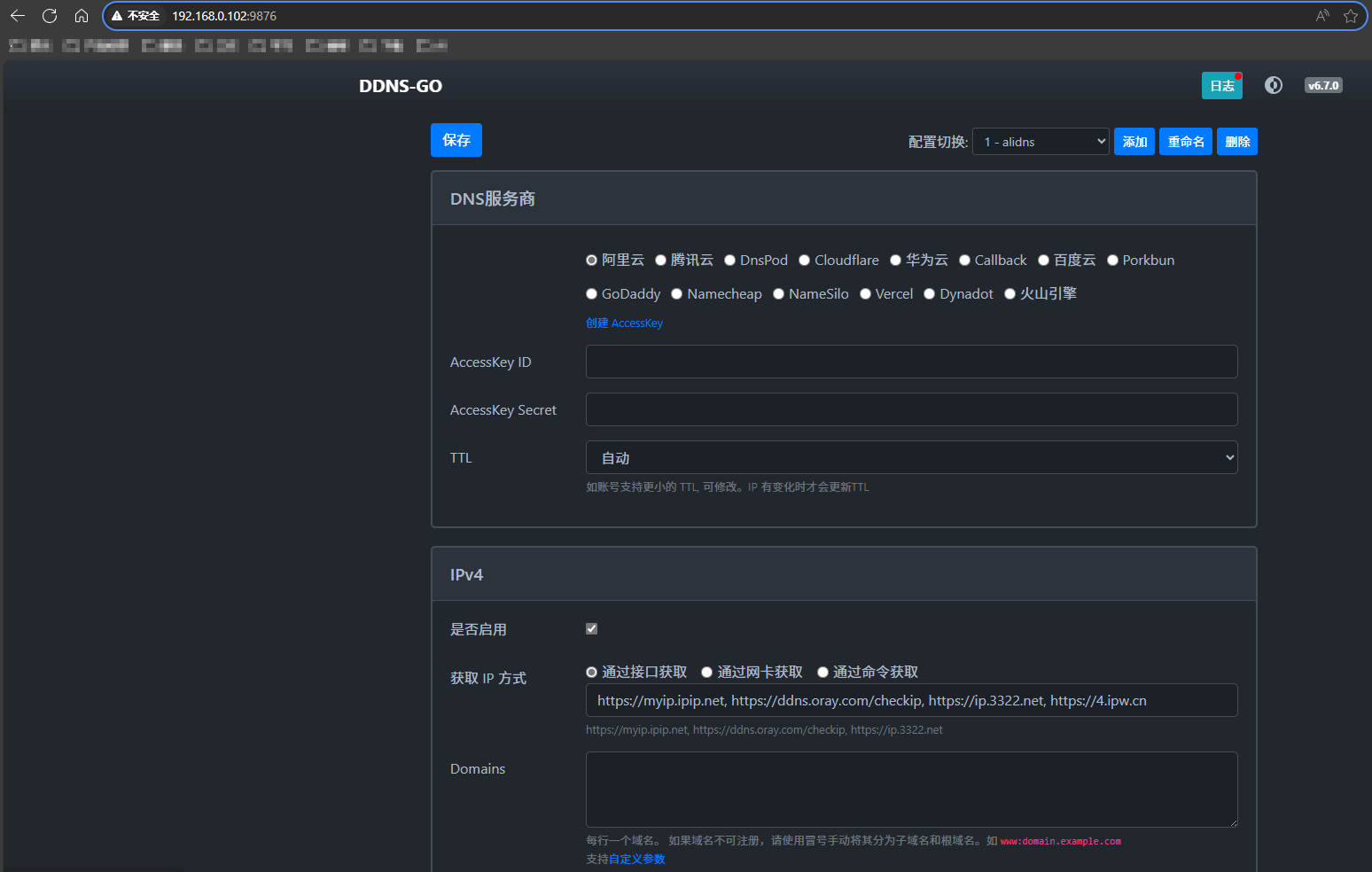1372x872 pixels.
Task: Select the 火山引擎 provider
Action: pos(1010,293)
